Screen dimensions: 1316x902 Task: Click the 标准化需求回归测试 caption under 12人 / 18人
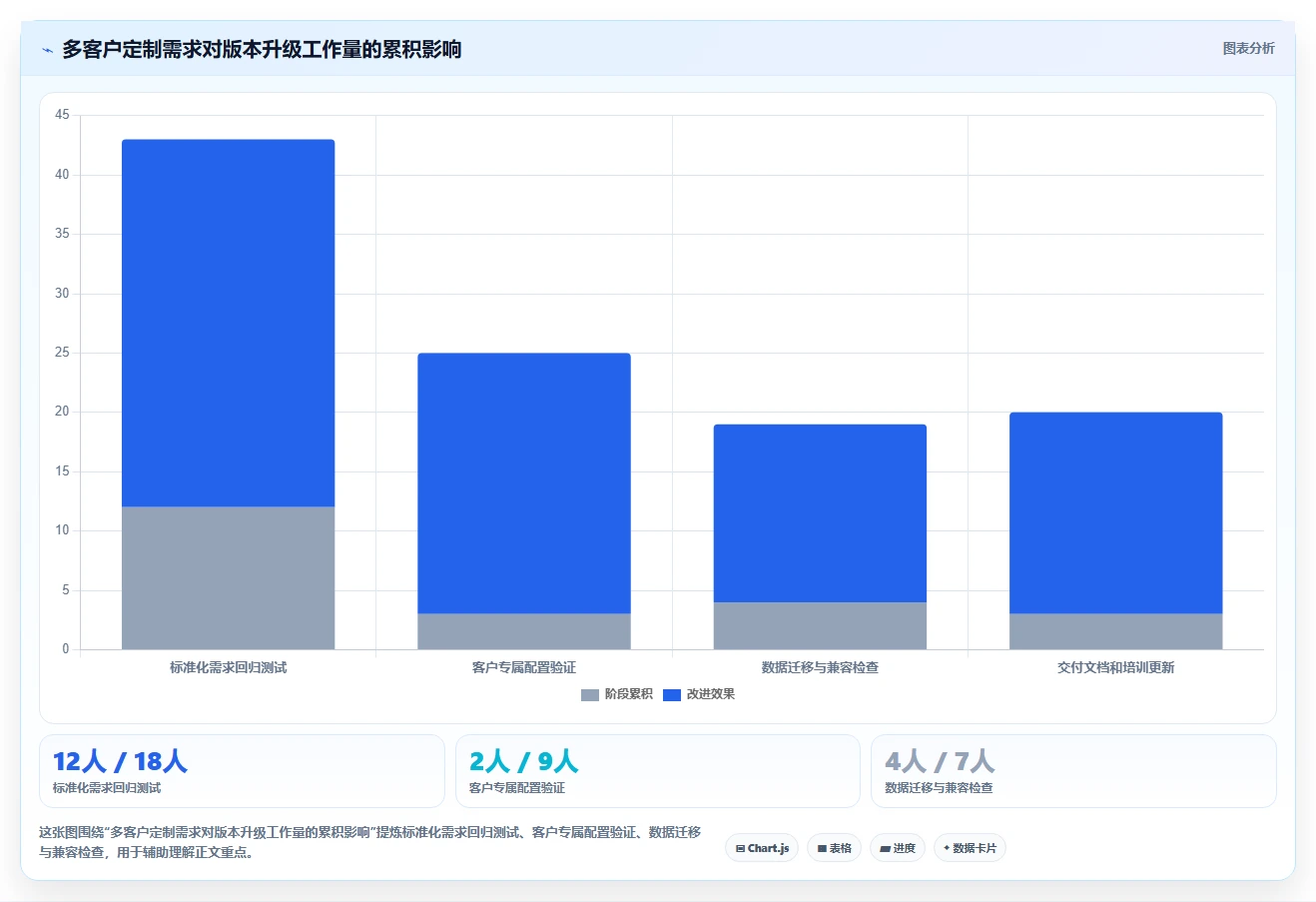point(107,788)
